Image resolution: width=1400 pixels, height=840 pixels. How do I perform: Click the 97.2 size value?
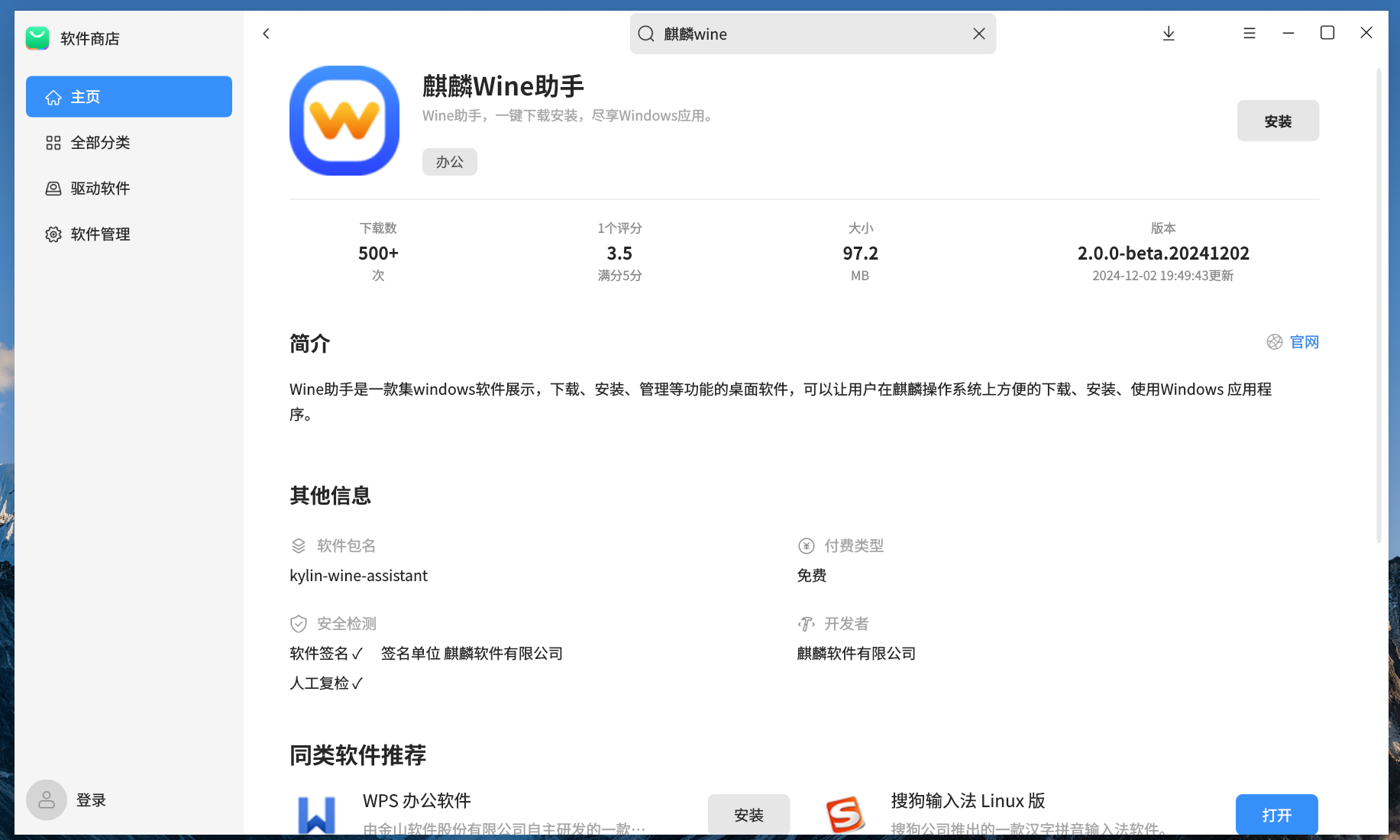(860, 254)
